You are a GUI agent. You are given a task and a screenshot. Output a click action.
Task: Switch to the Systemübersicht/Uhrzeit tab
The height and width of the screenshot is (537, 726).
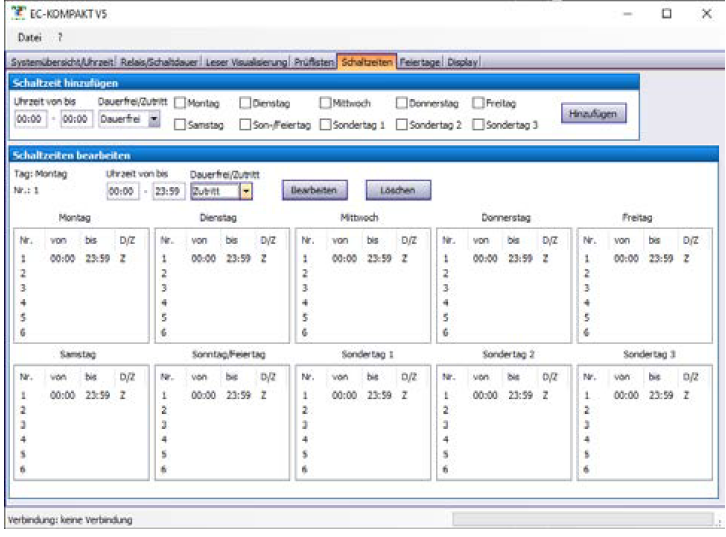[62, 62]
